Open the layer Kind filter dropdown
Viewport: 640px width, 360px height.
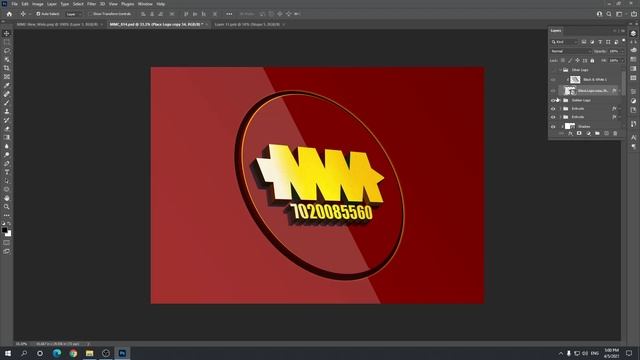564,42
